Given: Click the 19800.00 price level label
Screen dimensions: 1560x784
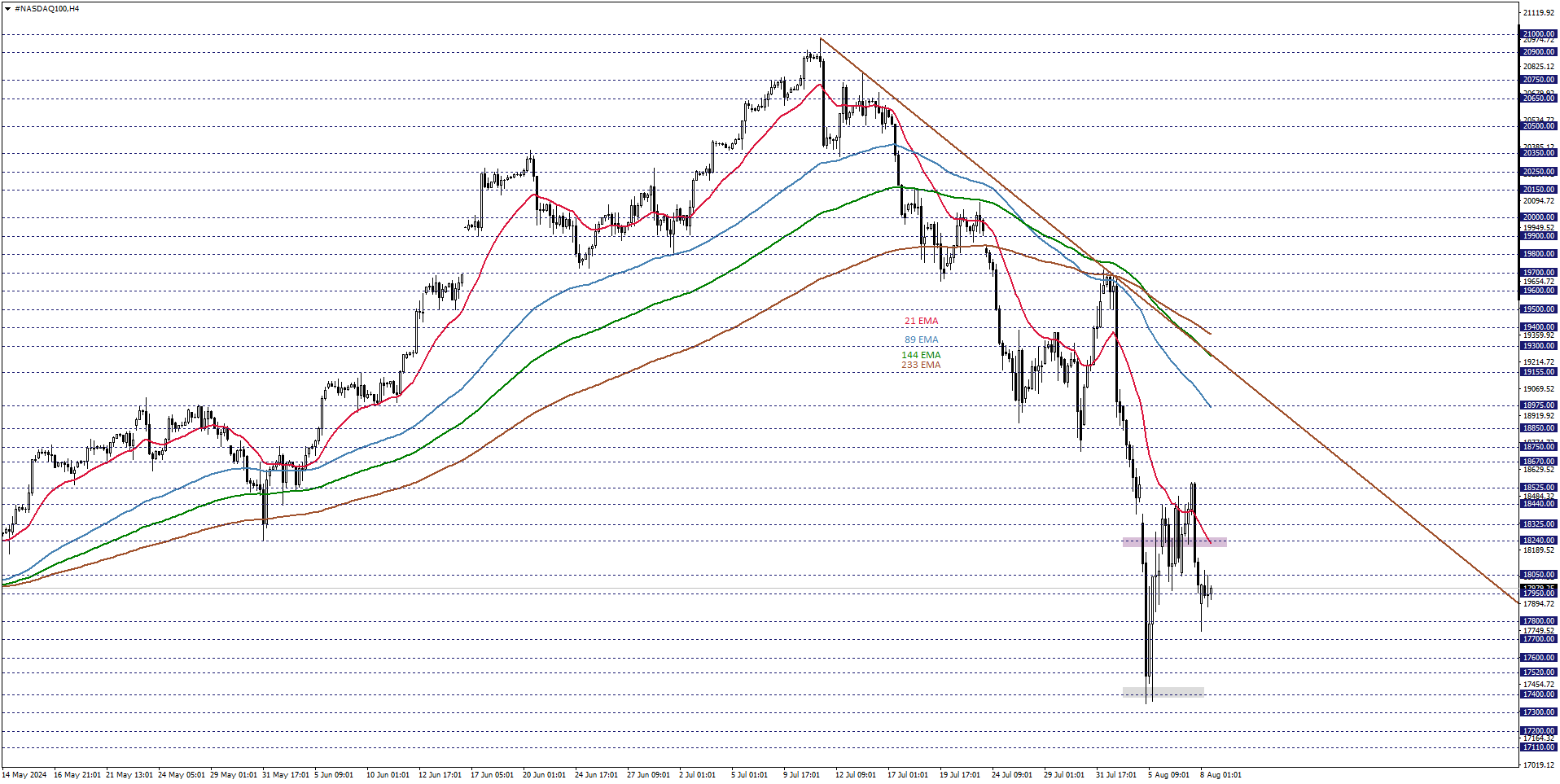Looking at the screenshot, I should click(1539, 254).
